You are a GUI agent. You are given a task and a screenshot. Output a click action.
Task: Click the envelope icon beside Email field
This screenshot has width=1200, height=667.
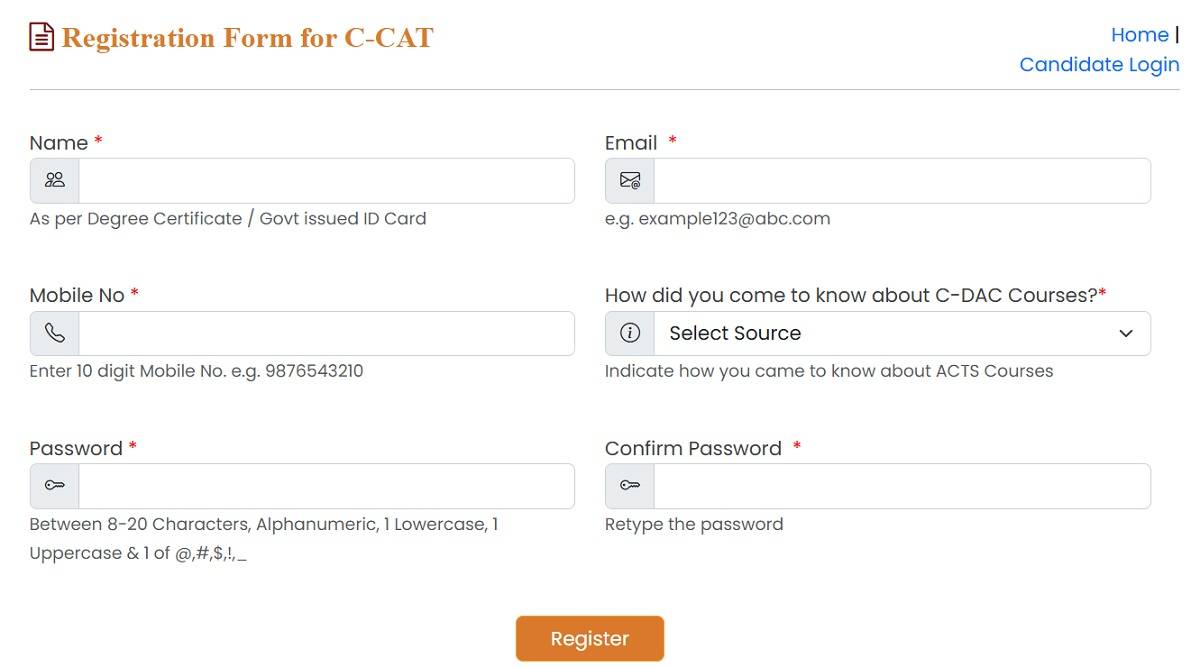[x=630, y=180]
